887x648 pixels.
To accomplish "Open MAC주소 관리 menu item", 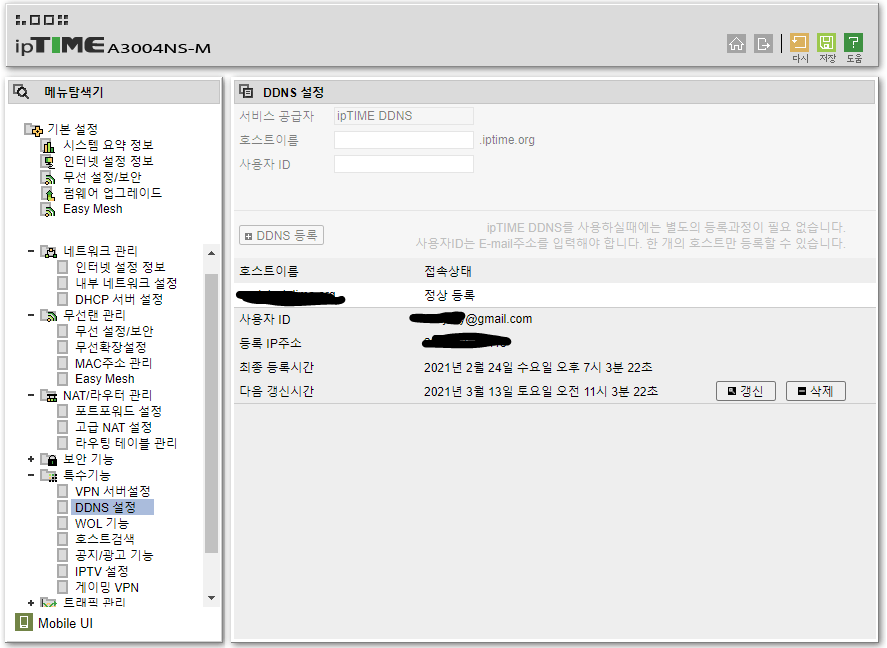I will [113, 363].
